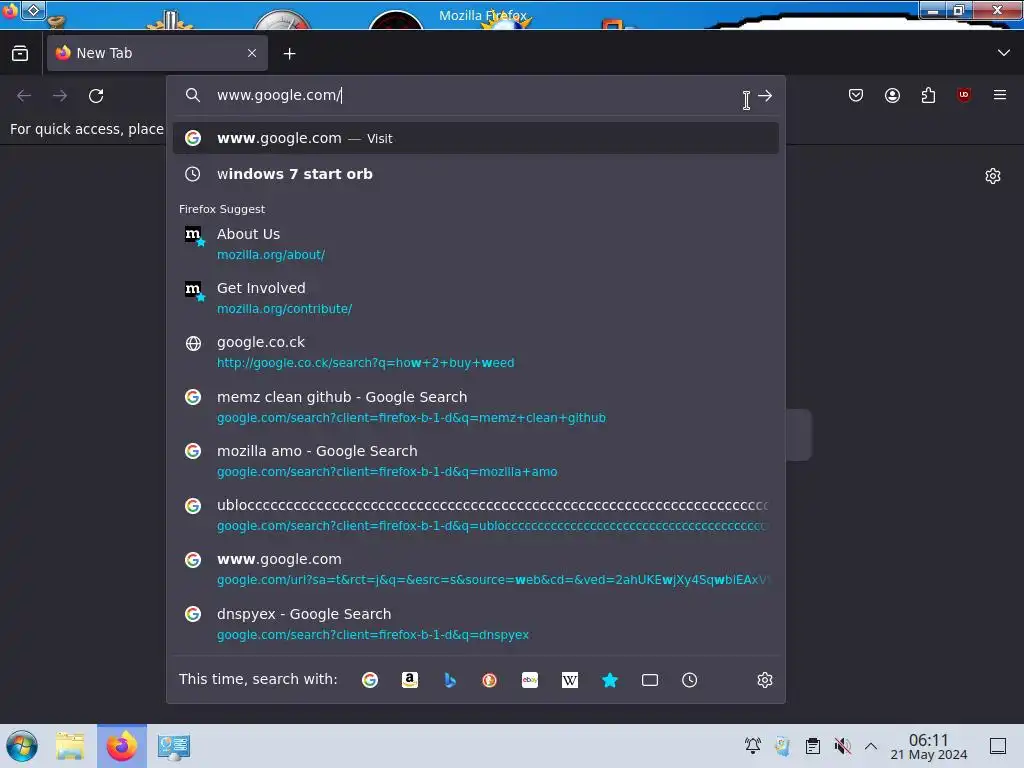Close the New Tab tab
Screen dimensions: 1024x768
(x=252, y=53)
